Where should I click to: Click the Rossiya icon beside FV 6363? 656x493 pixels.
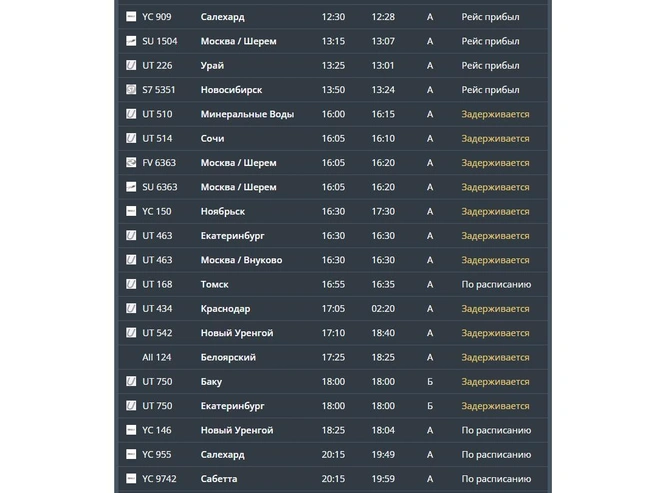click(x=131, y=162)
